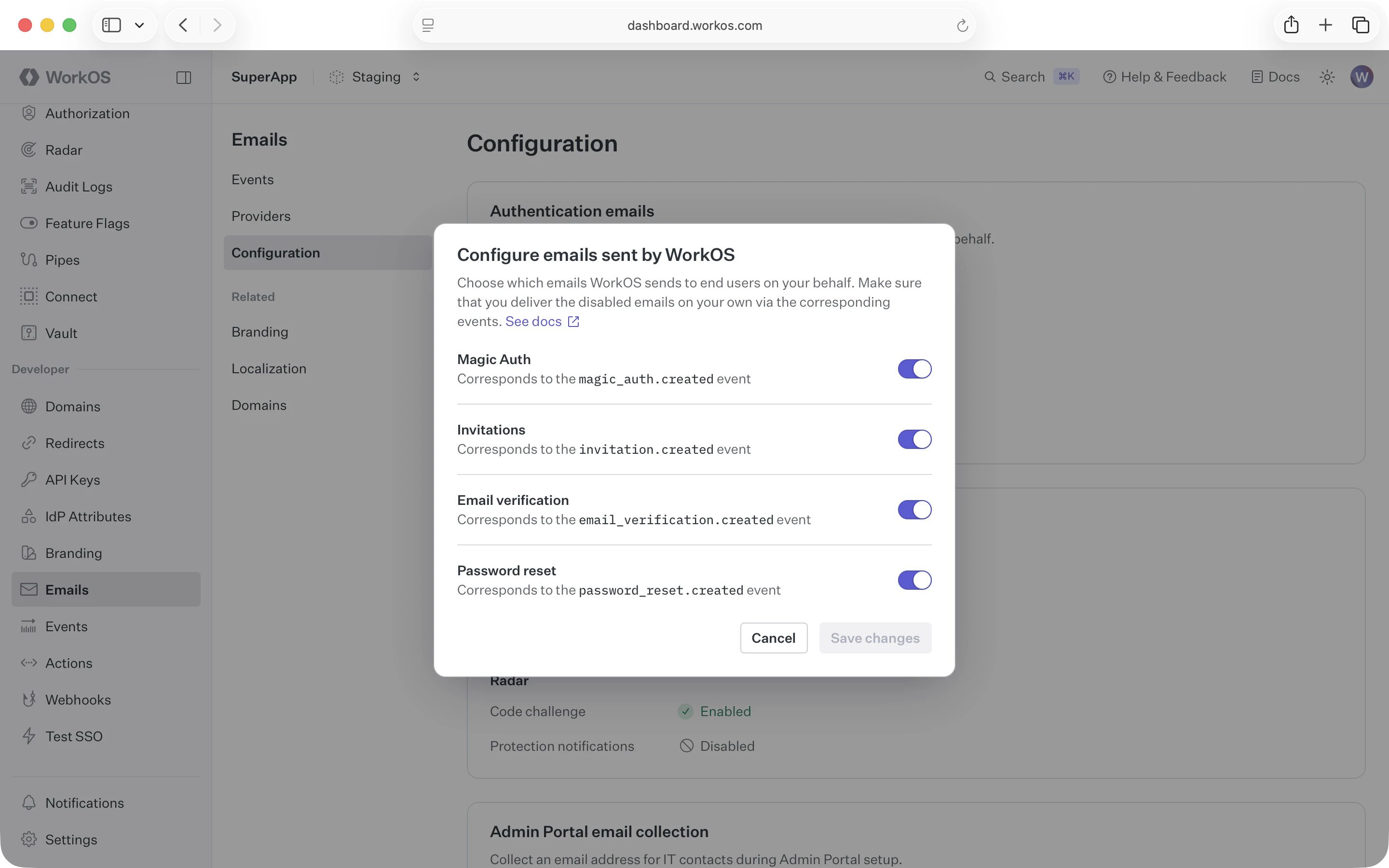
Task: Open the Actions icon in sidebar
Action: click(29, 663)
